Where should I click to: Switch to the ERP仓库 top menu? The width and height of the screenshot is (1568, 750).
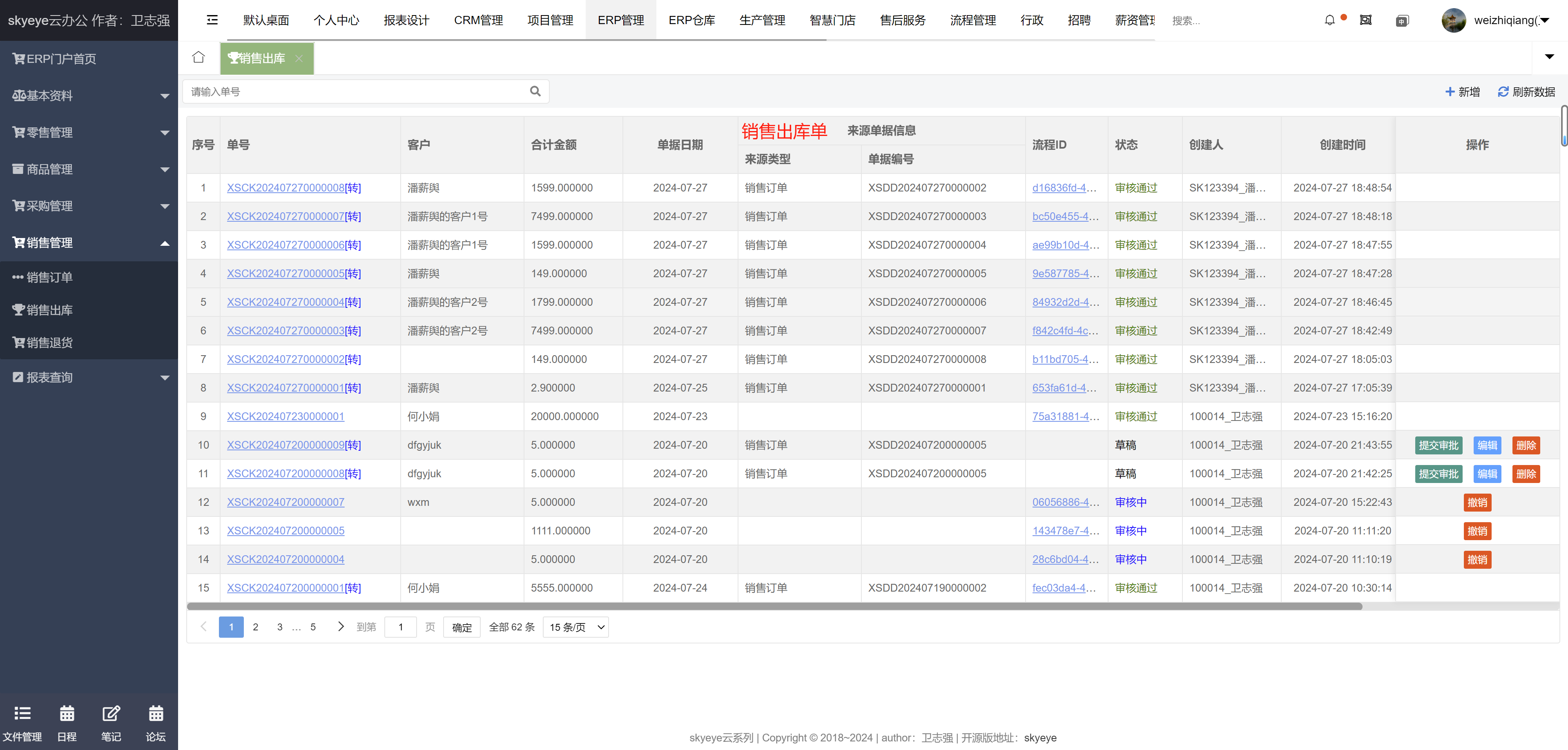pos(691,20)
